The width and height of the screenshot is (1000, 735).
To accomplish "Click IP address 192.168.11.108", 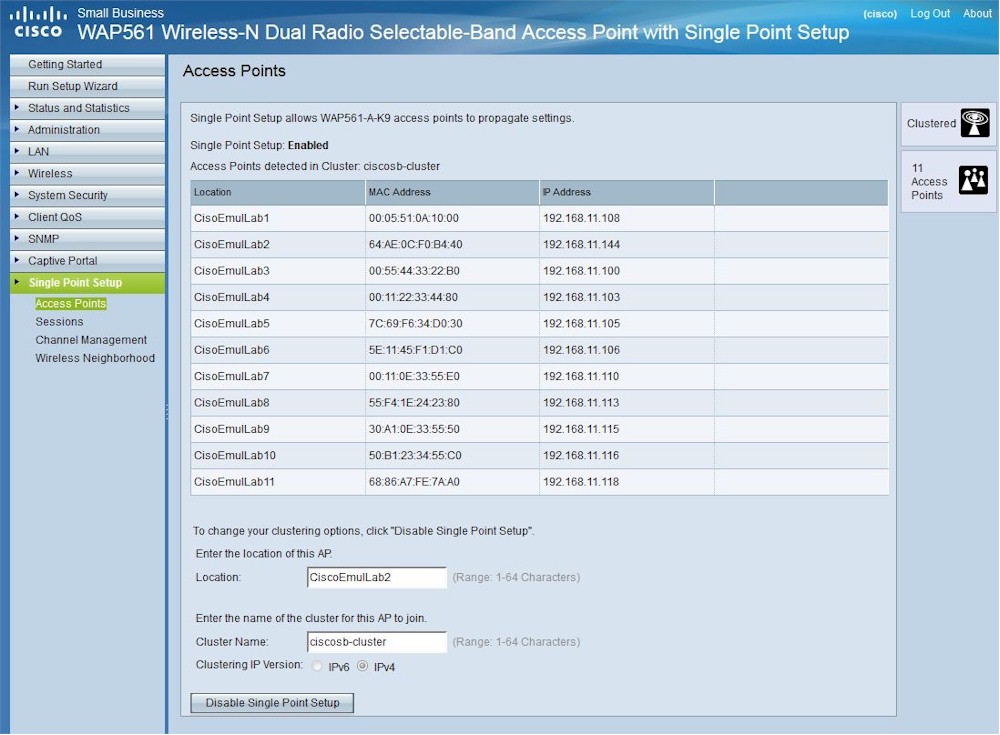I will click(x=581, y=218).
